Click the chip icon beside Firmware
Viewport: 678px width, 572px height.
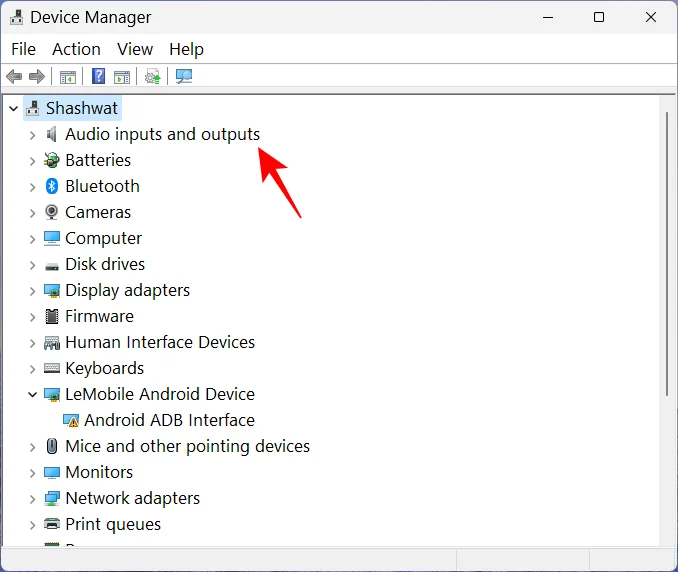[52, 316]
